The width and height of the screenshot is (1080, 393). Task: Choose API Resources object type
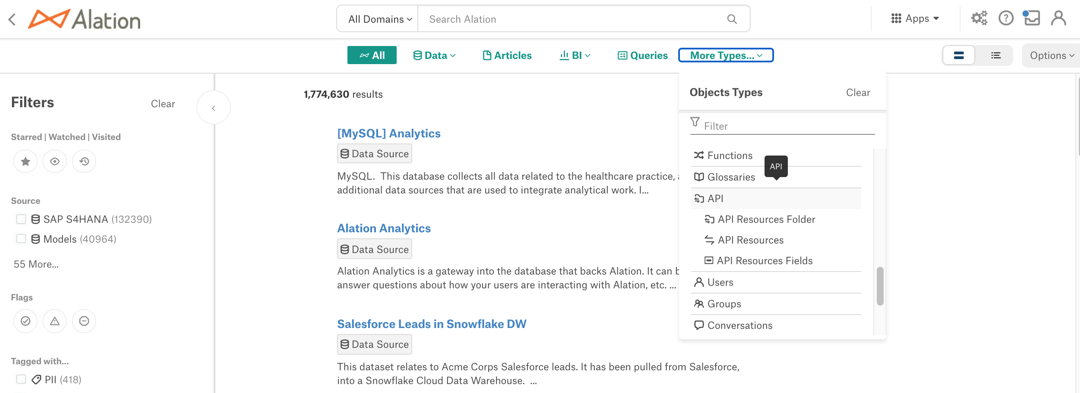(x=776, y=240)
